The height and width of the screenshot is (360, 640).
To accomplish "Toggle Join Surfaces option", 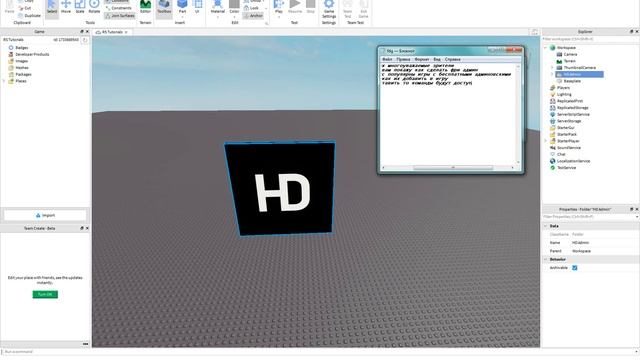I will click(x=120, y=16).
